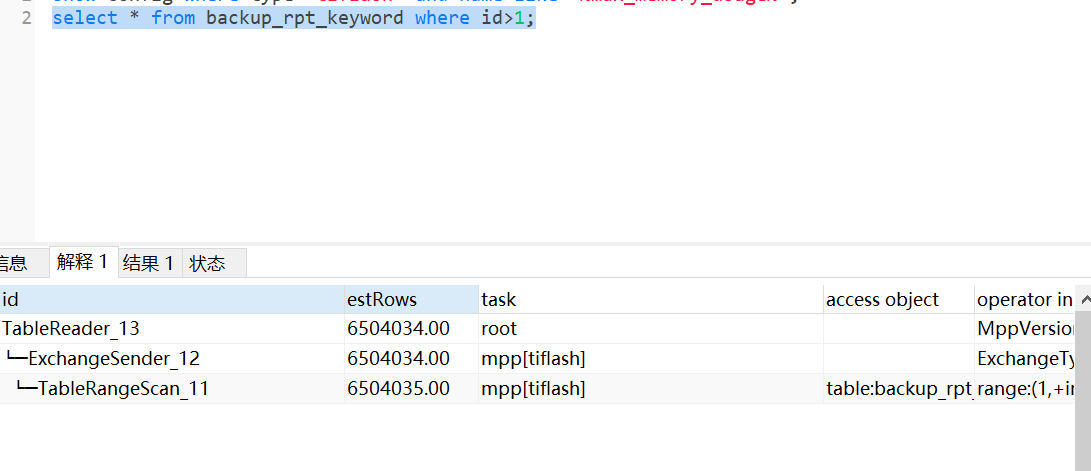This screenshot has width=1091, height=471.
Task: Click the 6504035.00 estRows cell
Action: tap(398, 388)
